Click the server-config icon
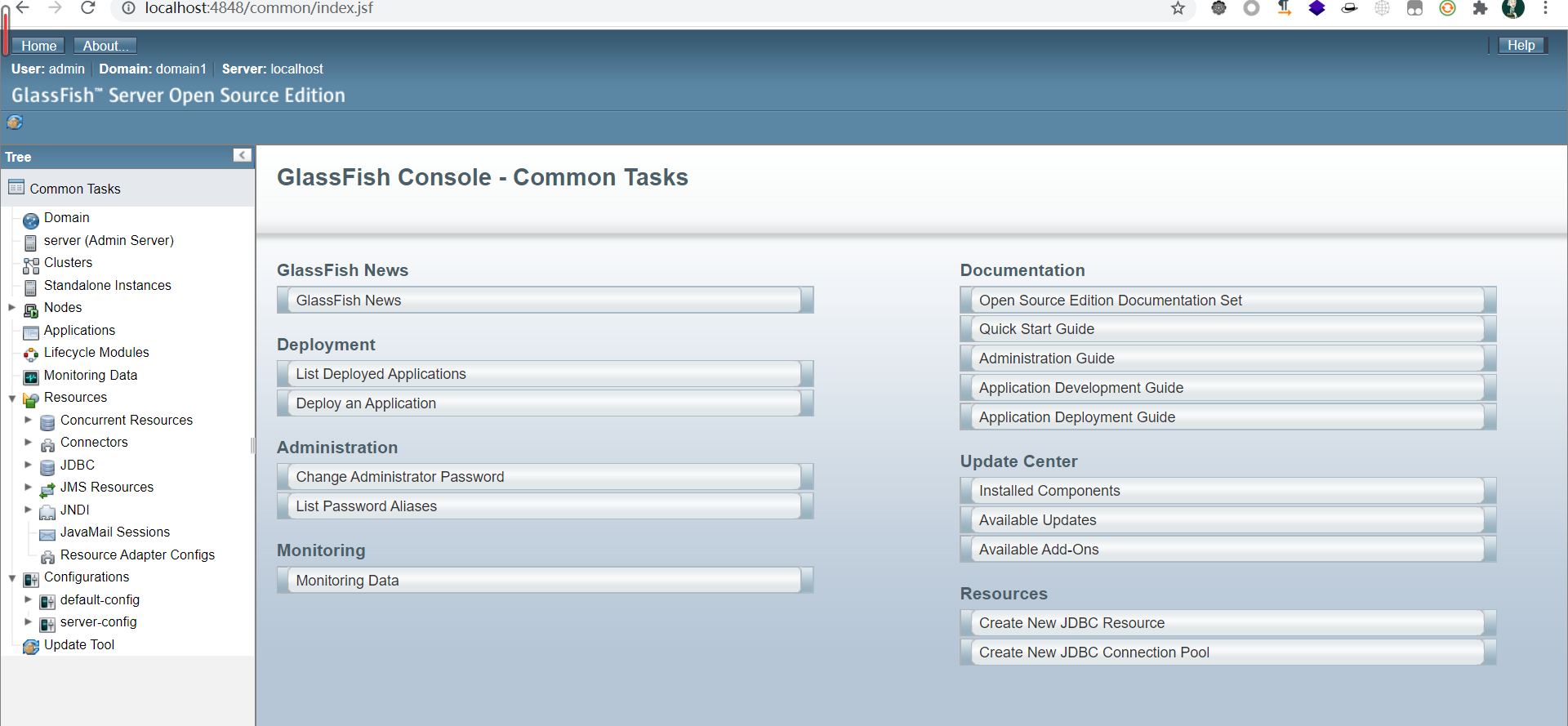Image resolution: width=1568 pixels, height=726 pixels. point(47,625)
